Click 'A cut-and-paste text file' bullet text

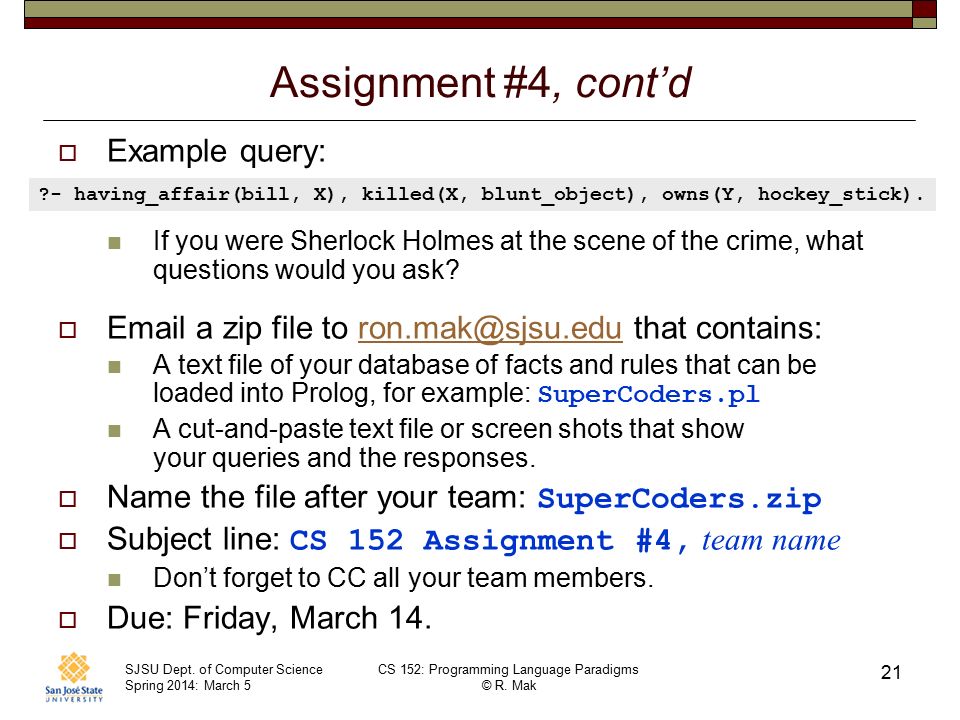[448, 443]
